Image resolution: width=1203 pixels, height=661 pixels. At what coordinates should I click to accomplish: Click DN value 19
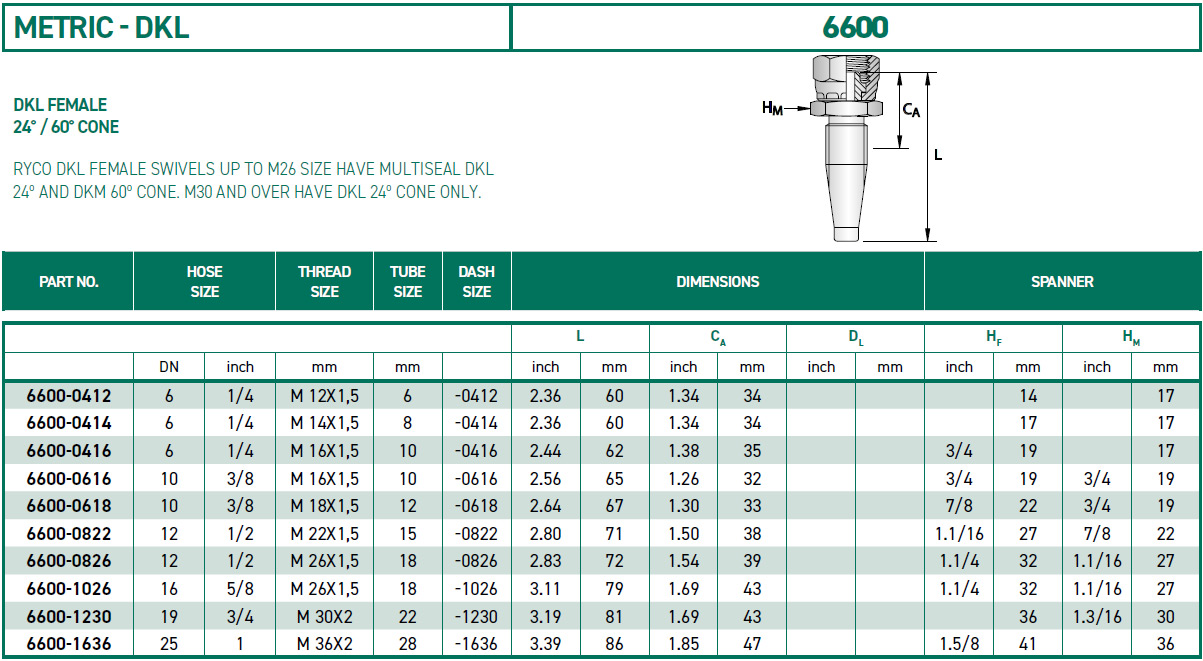pos(169,616)
